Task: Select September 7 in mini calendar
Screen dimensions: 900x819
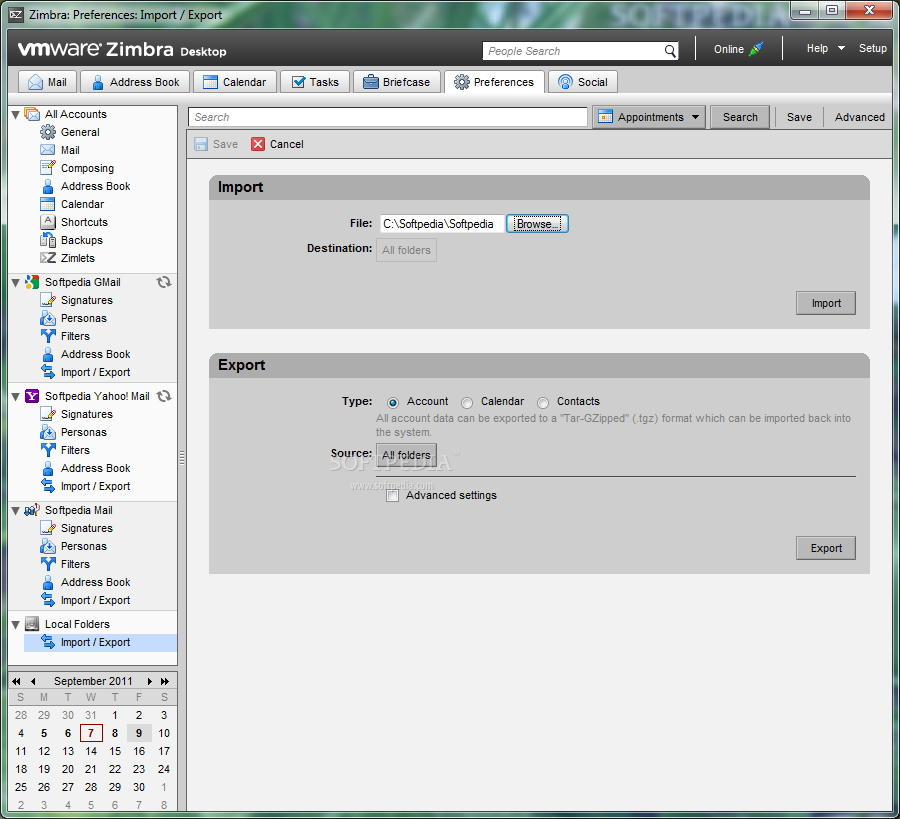Action: pos(91,733)
